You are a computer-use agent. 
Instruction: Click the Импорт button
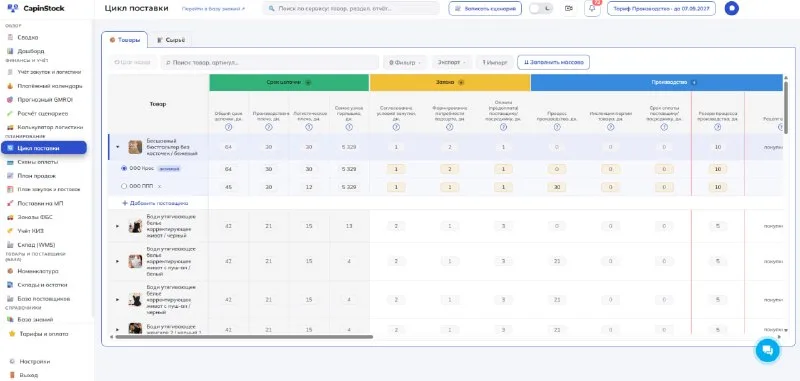(x=495, y=62)
